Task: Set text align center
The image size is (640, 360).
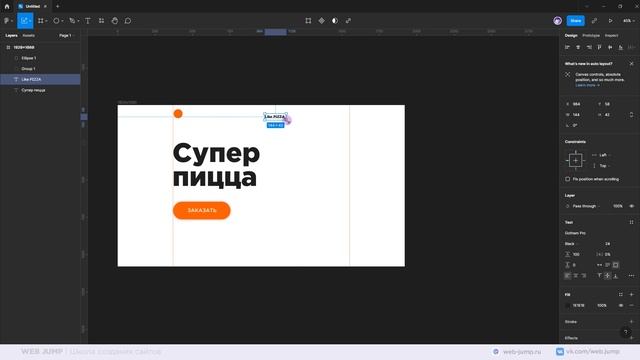Action: pyautogui.click(x=576, y=276)
